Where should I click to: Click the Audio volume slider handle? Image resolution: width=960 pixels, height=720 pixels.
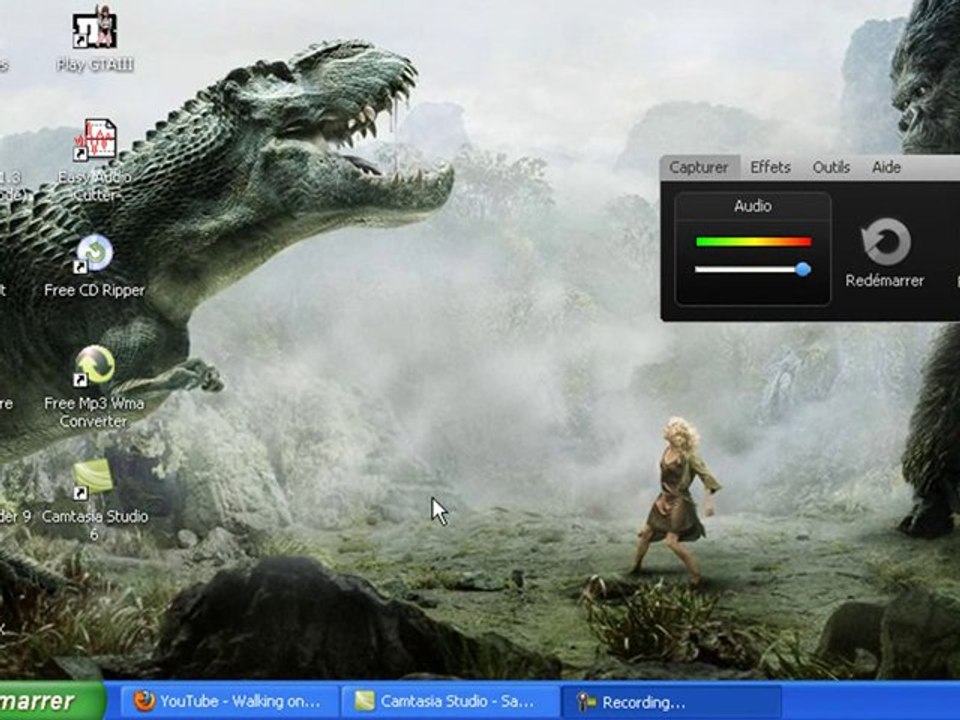[803, 269]
